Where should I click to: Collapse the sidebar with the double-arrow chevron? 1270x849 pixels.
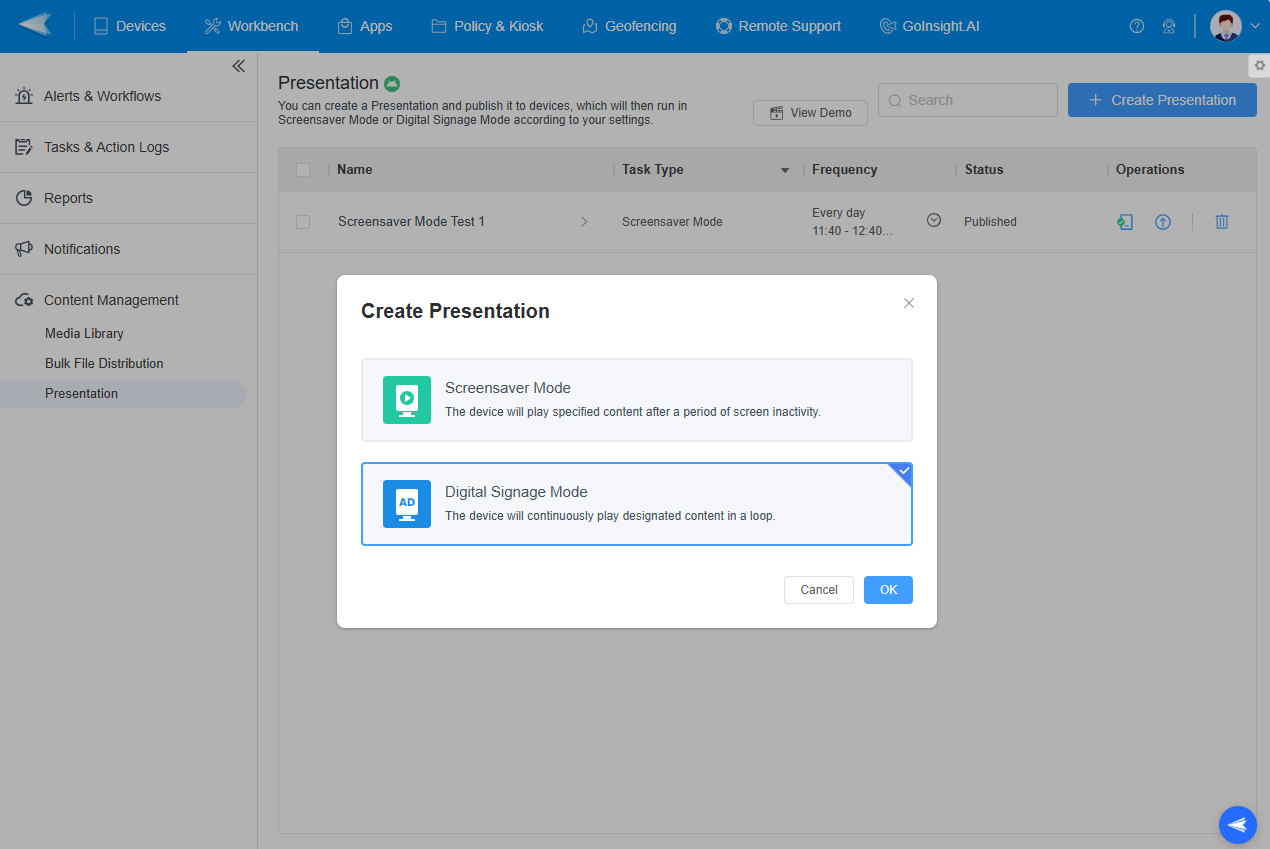(238, 66)
